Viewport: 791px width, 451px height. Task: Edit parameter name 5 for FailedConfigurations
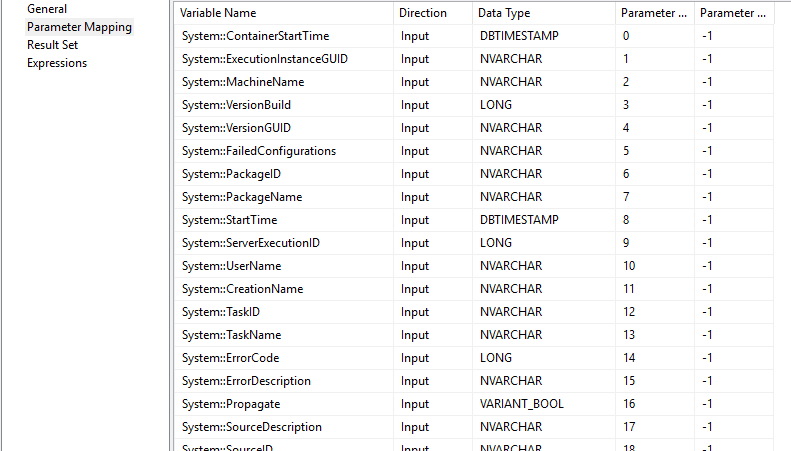coord(655,151)
